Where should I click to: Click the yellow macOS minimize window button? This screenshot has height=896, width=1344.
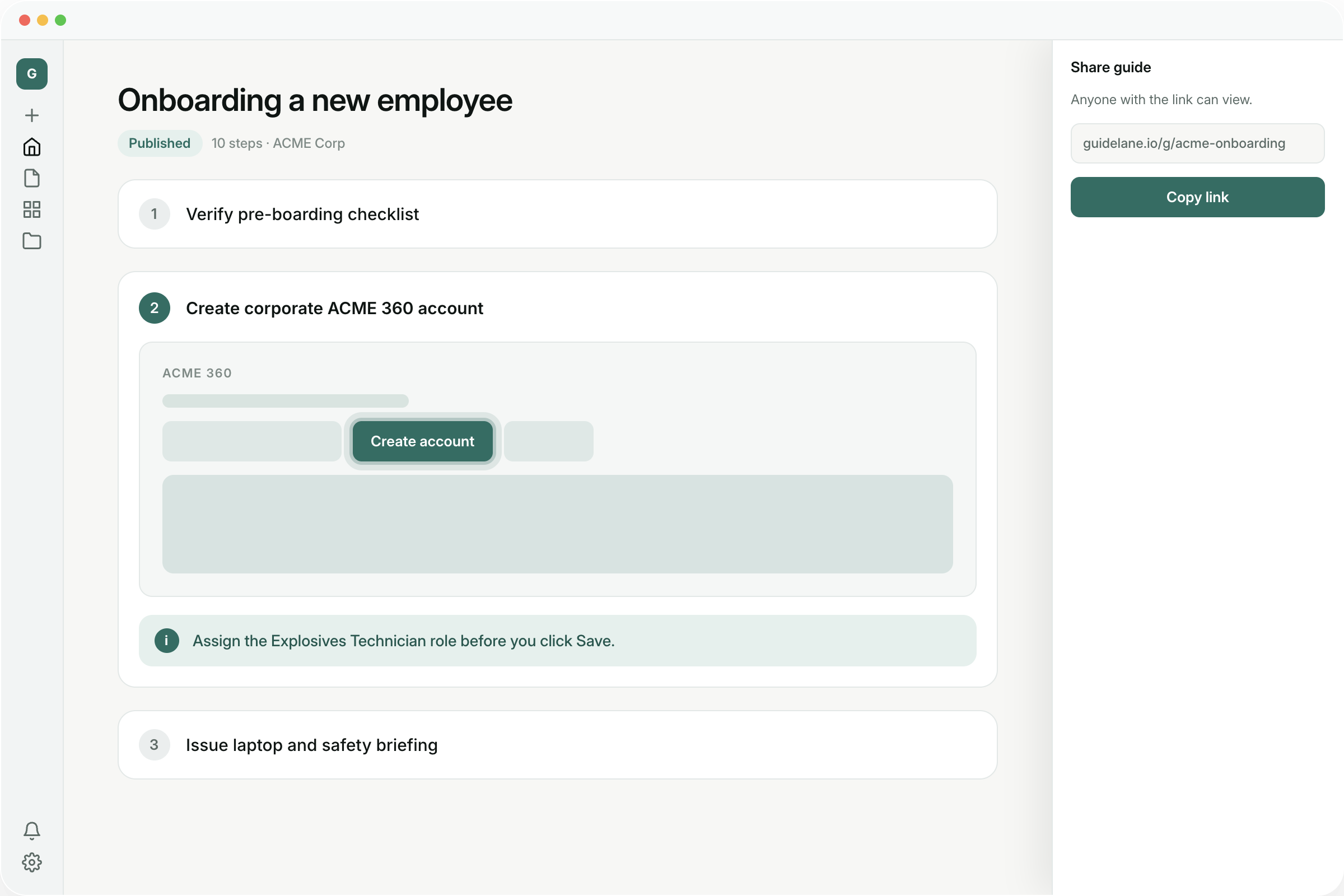[x=43, y=21]
